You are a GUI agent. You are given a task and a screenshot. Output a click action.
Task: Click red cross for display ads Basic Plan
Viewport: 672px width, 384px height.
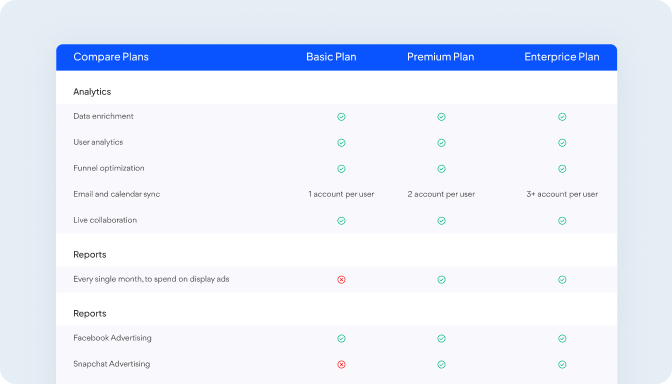pyautogui.click(x=341, y=280)
